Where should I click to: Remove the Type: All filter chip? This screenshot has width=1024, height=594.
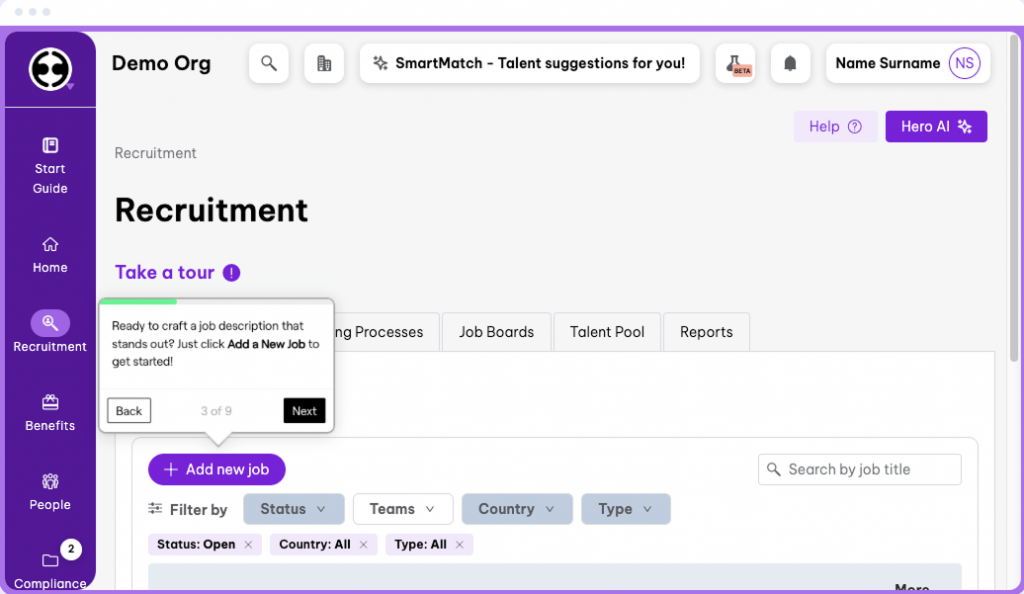(459, 544)
